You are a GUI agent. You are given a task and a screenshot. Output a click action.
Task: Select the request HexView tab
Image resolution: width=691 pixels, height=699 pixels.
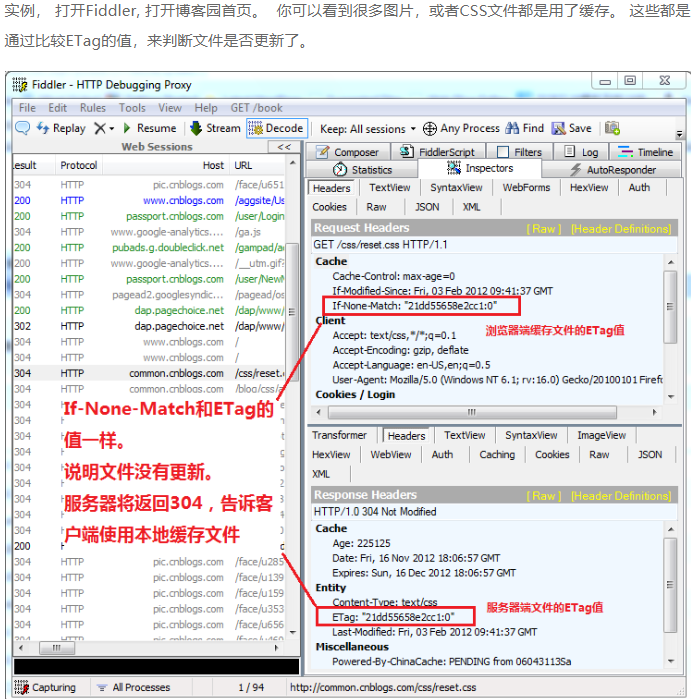coord(588,188)
